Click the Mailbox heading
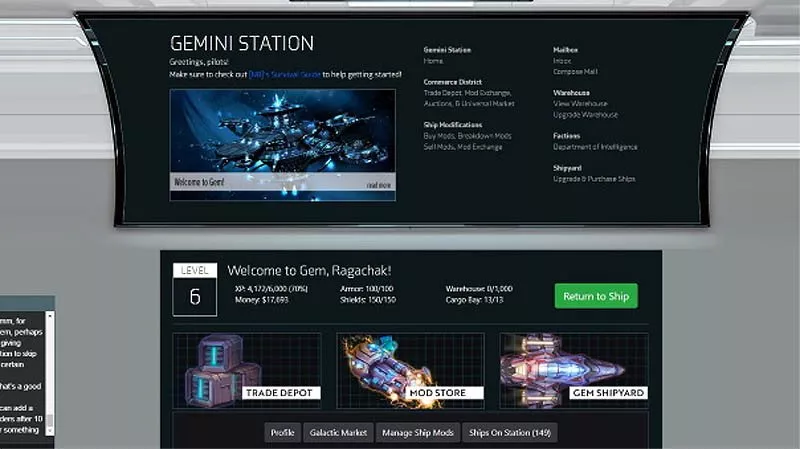This screenshot has height=449, width=800. pos(565,50)
